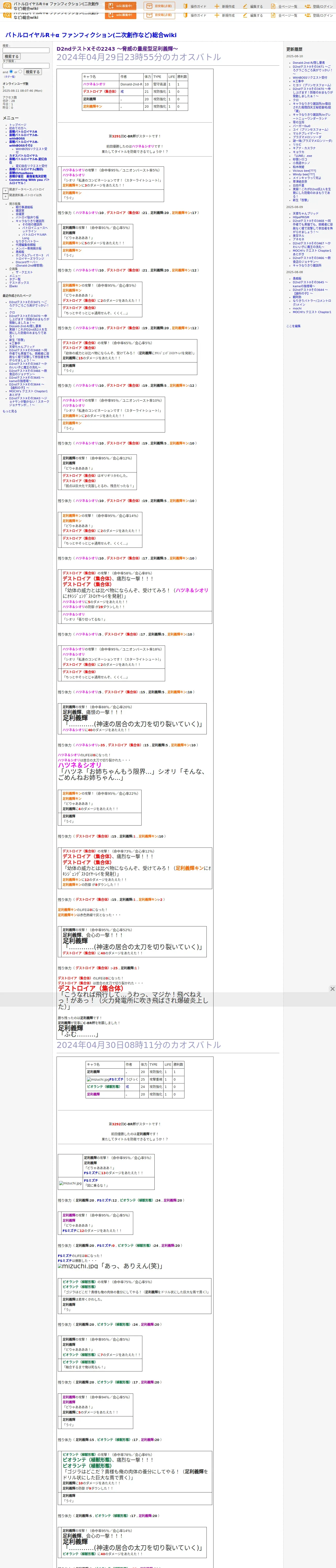
Task: Open メインキャラって何よ in update history
Action: pyautogui.click(x=307, y=178)
